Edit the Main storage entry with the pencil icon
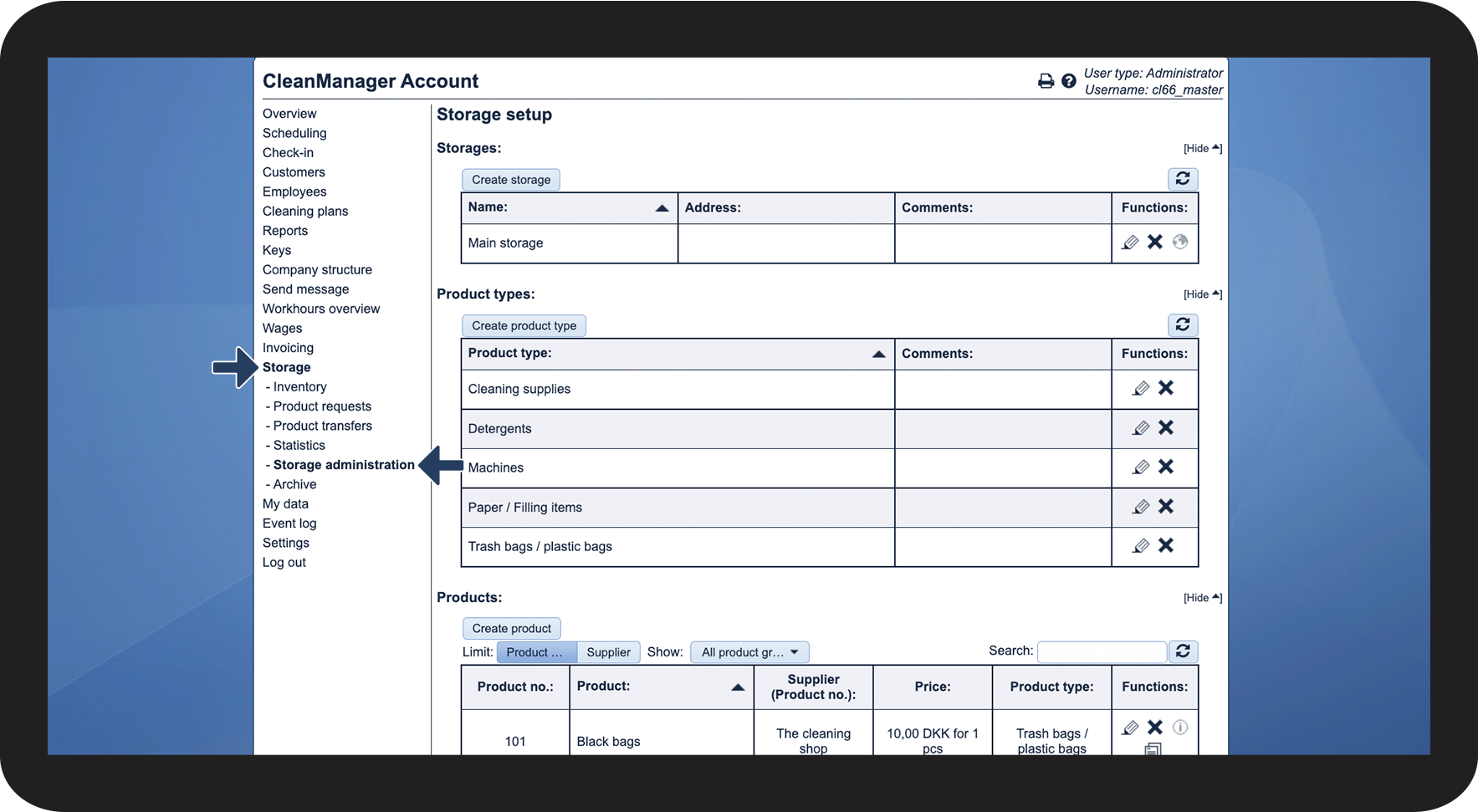 [x=1130, y=242]
